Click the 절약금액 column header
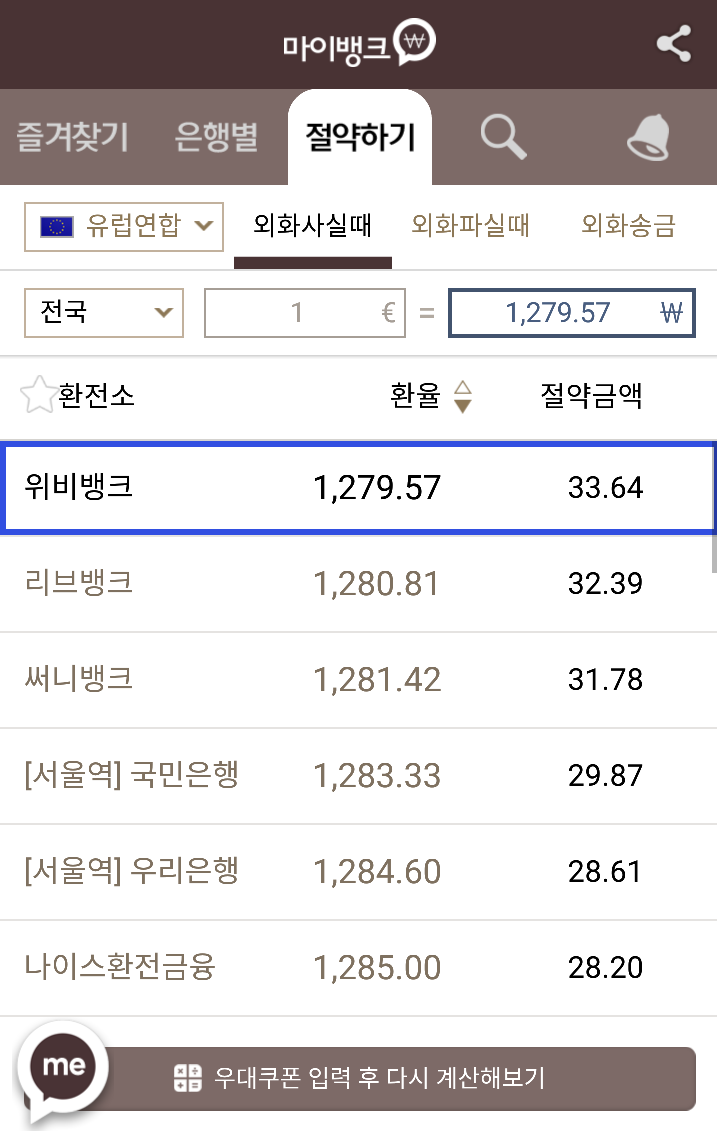 tap(591, 395)
